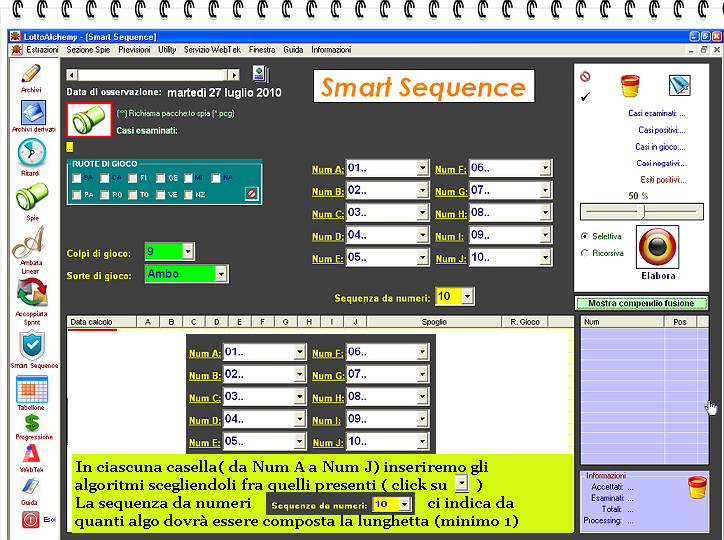724x540 pixels.
Task: Open the Sezione Spie menu
Action: point(88,49)
